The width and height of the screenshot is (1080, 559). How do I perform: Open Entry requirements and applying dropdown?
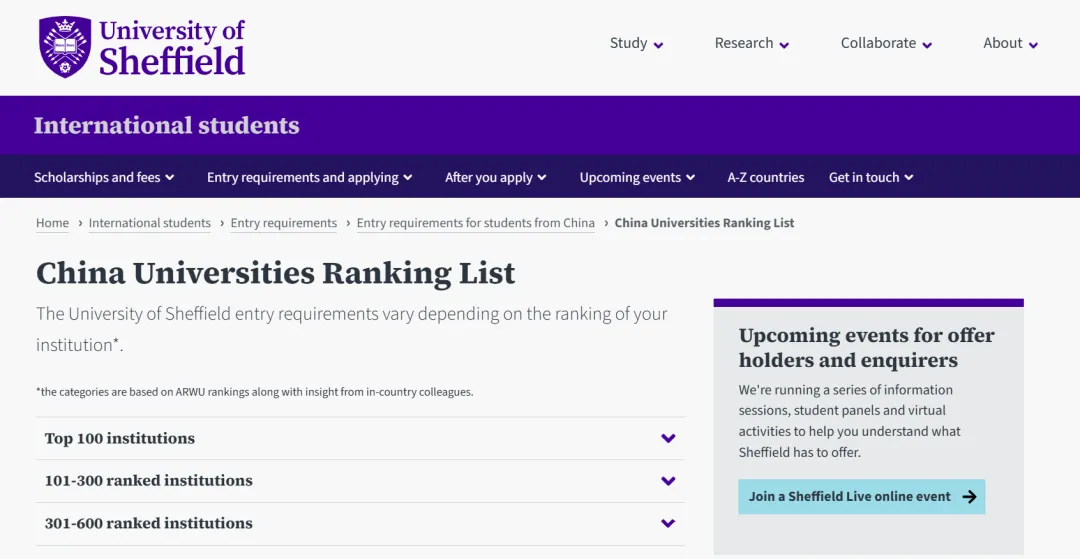[309, 177]
